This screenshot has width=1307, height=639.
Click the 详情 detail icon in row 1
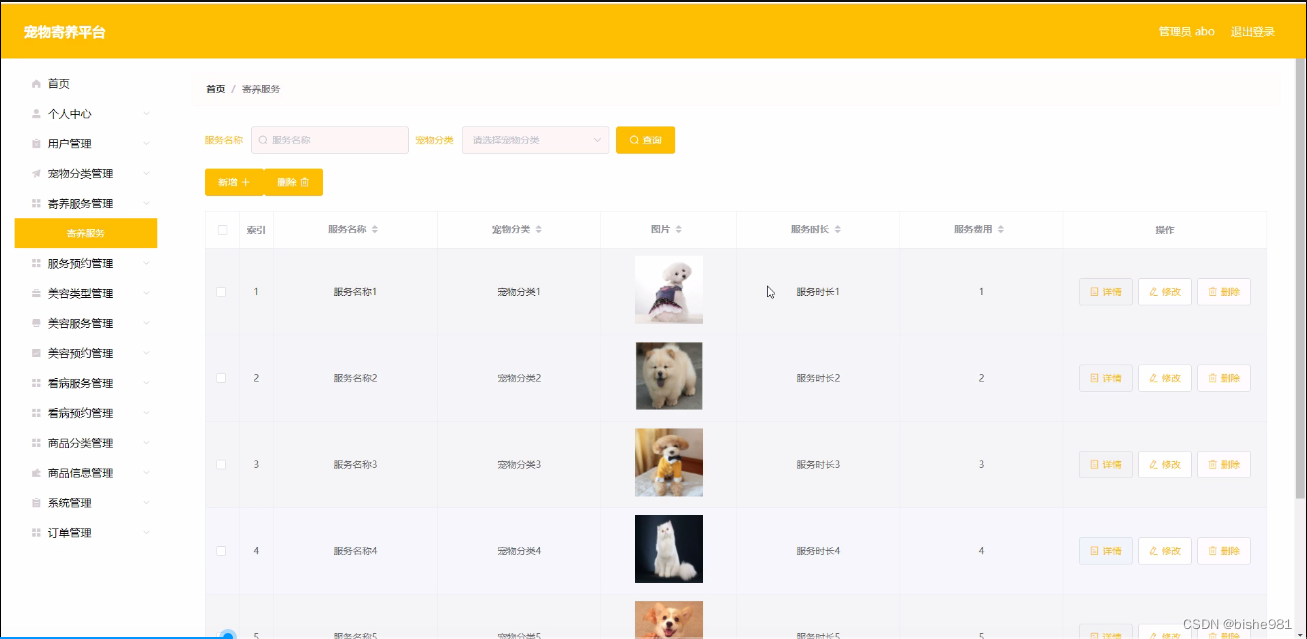[x=1092, y=291]
